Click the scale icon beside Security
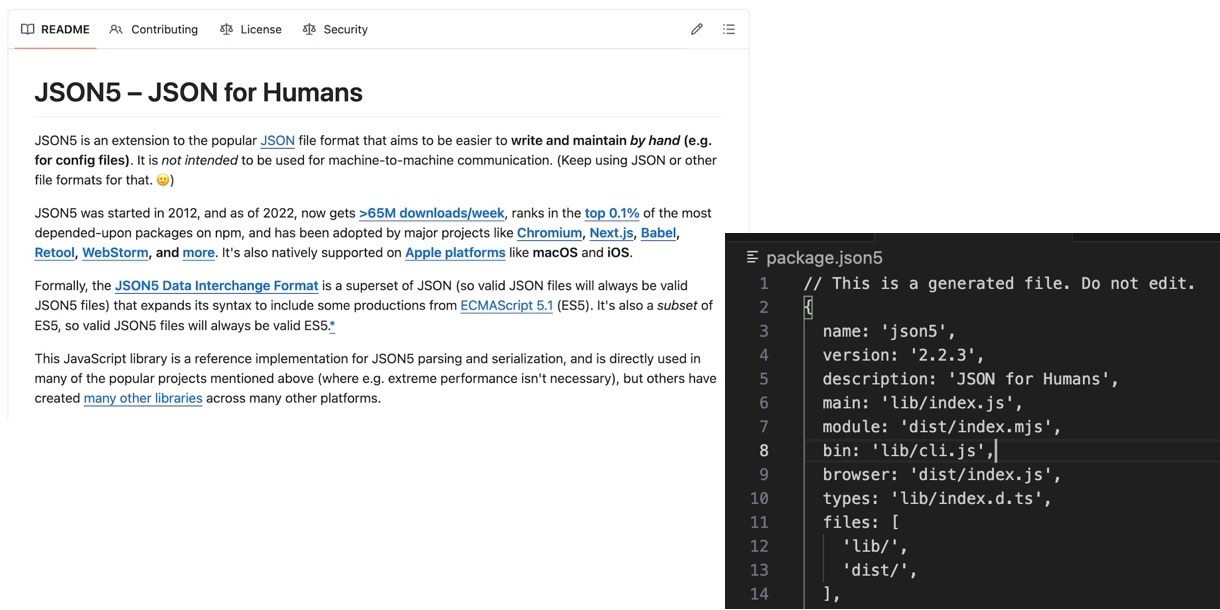The height and width of the screenshot is (610, 1220). [310, 29]
